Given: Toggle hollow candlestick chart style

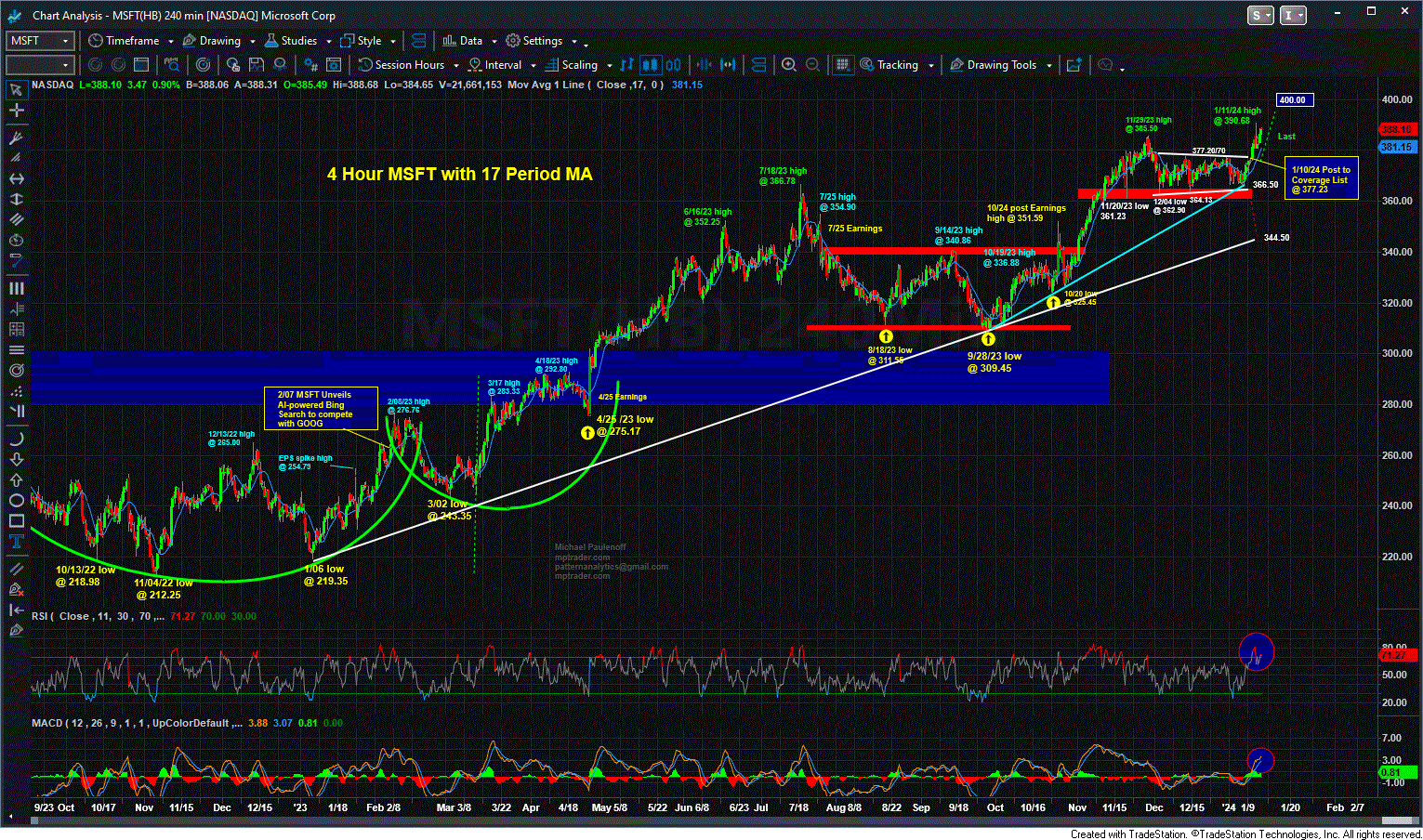Looking at the screenshot, I should [675, 65].
